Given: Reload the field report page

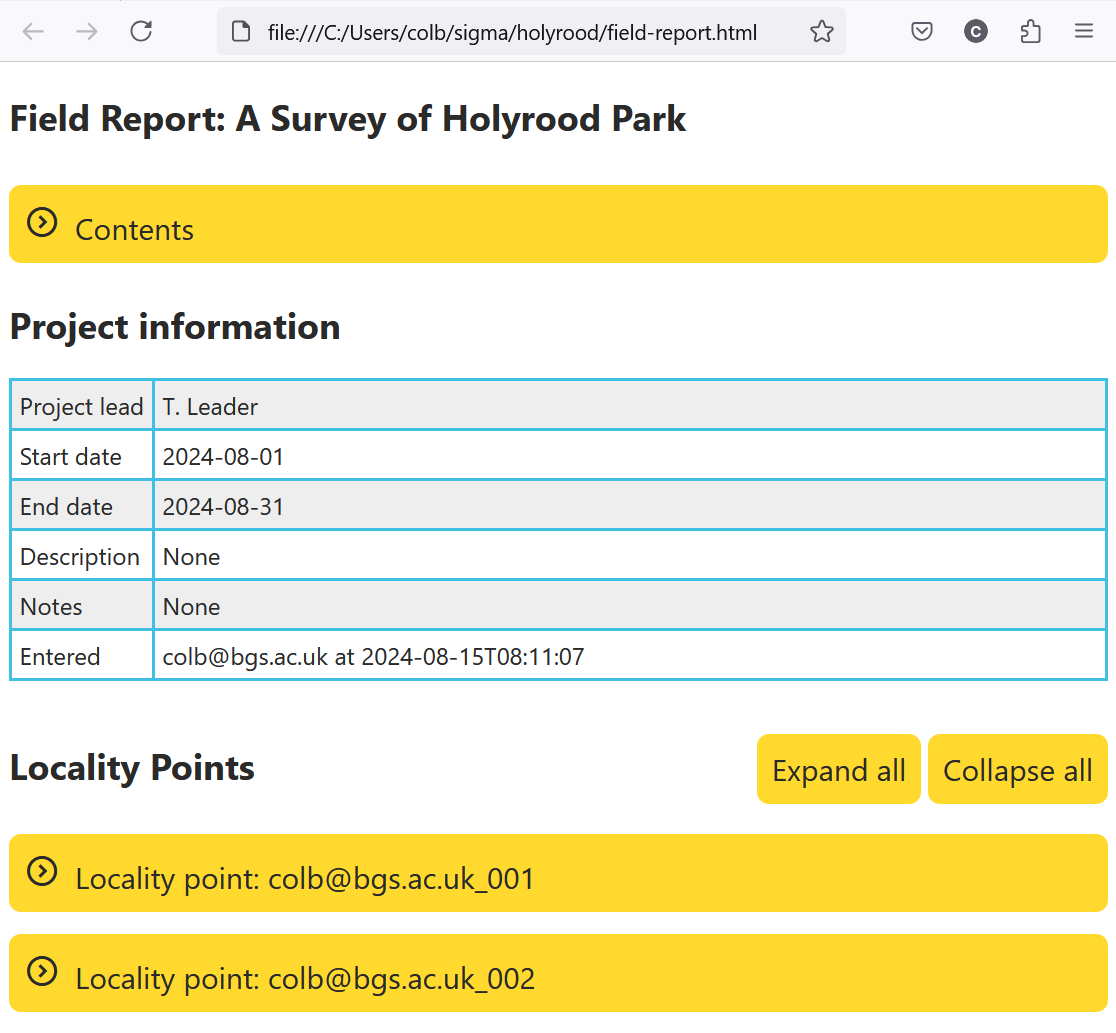Looking at the screenshot, I should point(141,31).
